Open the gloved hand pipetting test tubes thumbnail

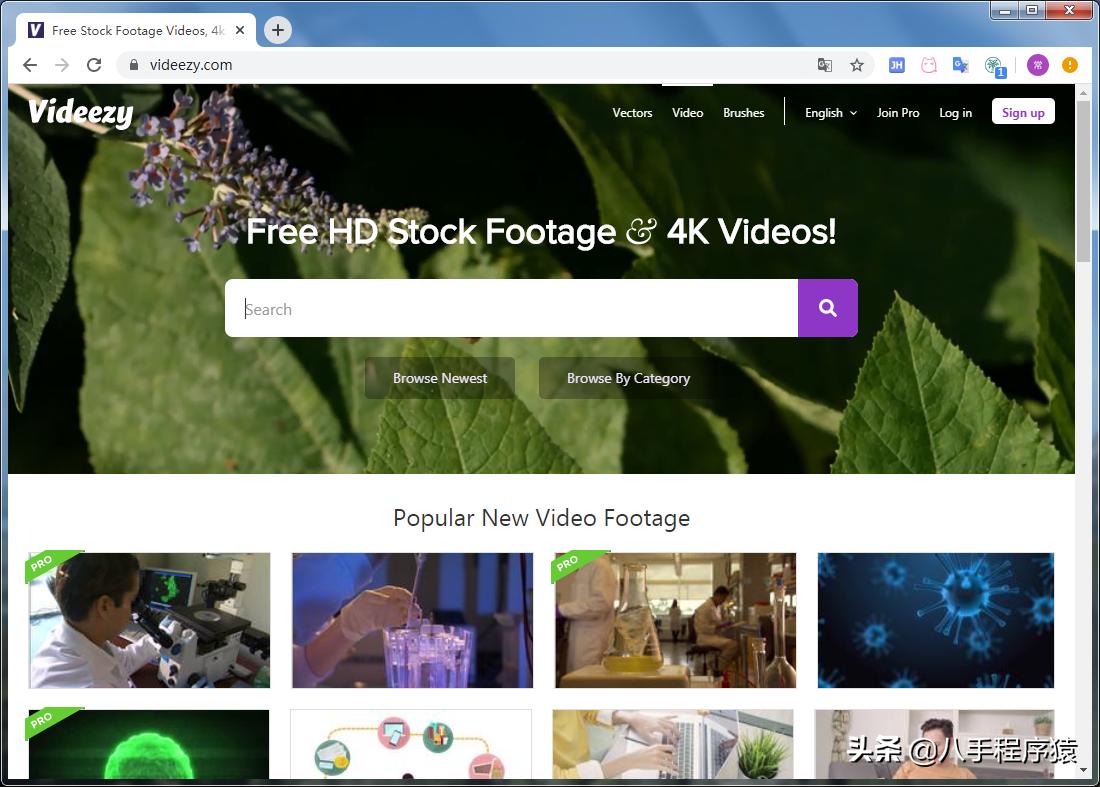412,620
